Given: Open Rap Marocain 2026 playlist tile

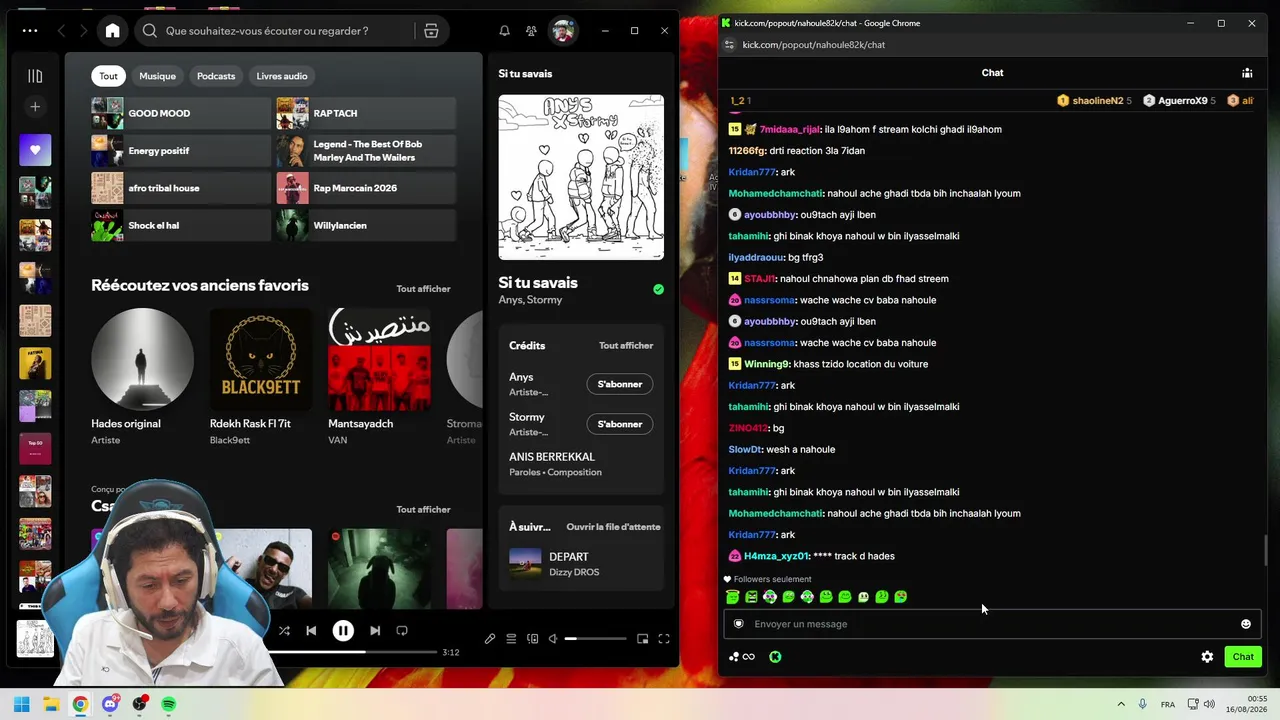Looking at the screenshot, I should [x=366, y=188].
